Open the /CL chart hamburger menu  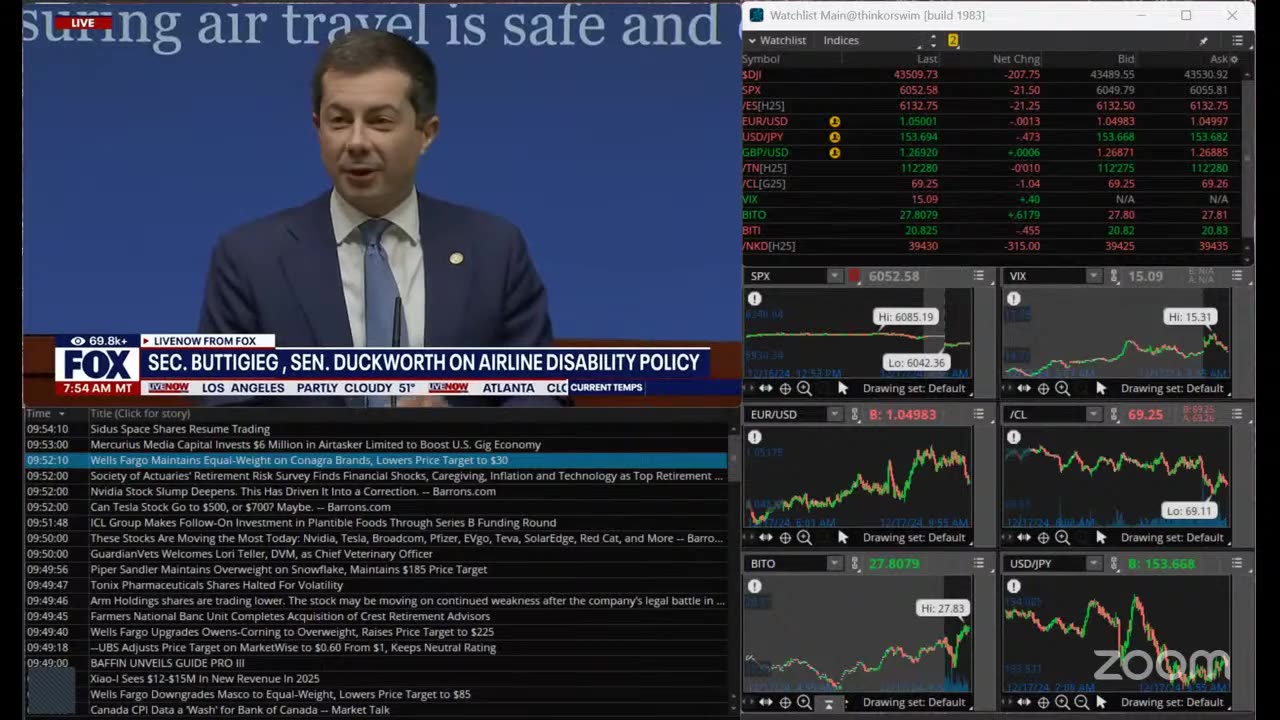click(1238, 414)
